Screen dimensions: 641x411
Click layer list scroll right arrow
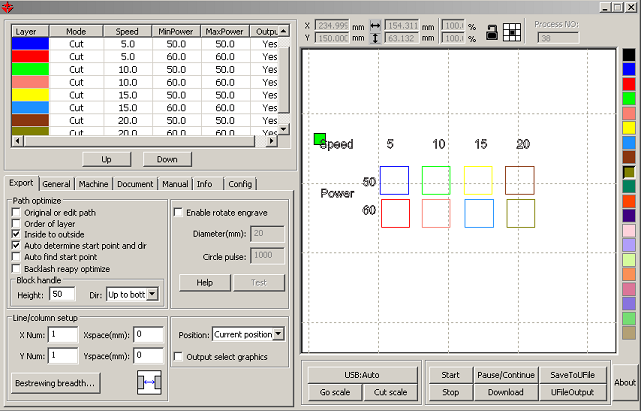point(271,141)
